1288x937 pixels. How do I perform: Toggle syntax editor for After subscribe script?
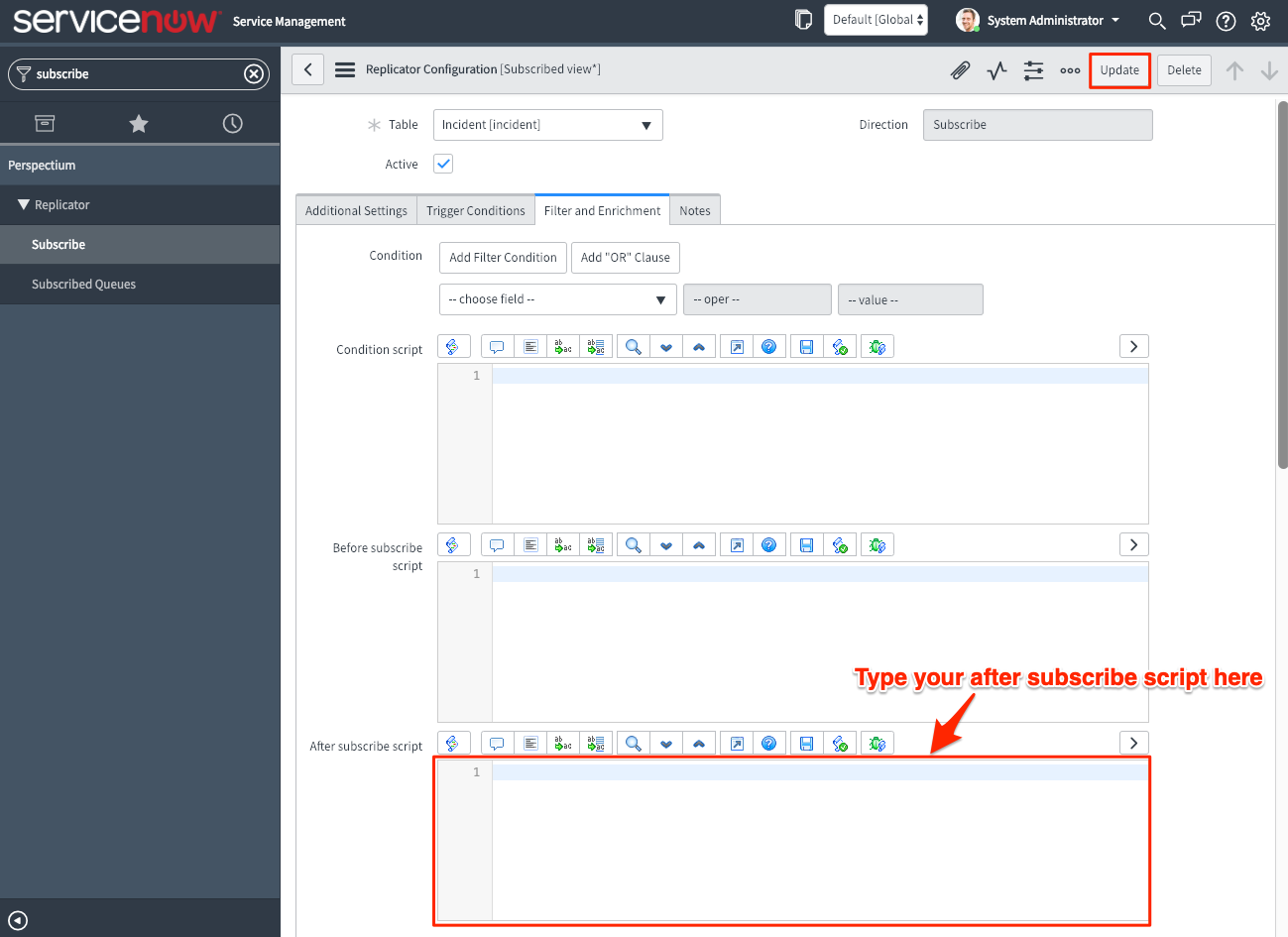tap(453, 743)
